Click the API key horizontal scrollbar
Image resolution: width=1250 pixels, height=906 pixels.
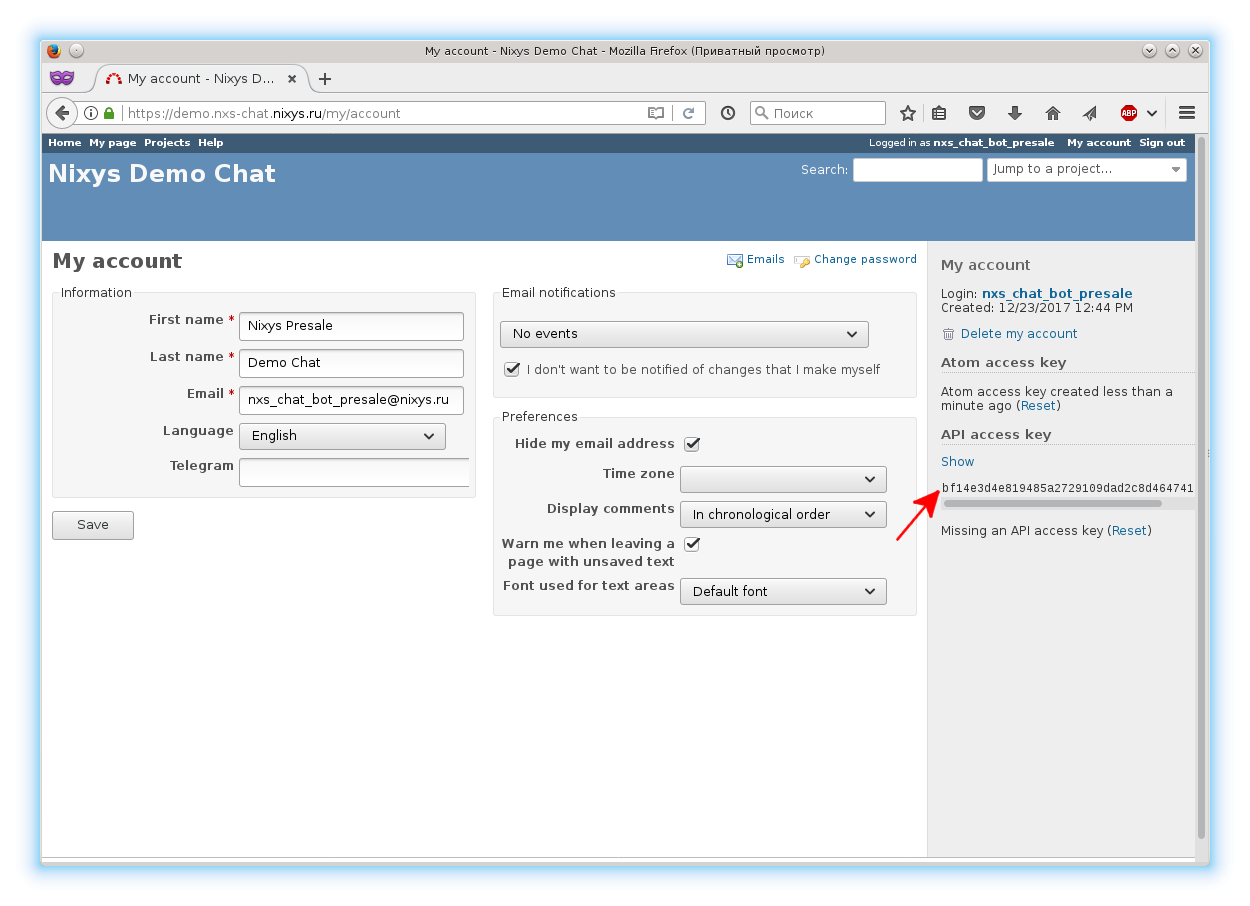point(1053,504)
